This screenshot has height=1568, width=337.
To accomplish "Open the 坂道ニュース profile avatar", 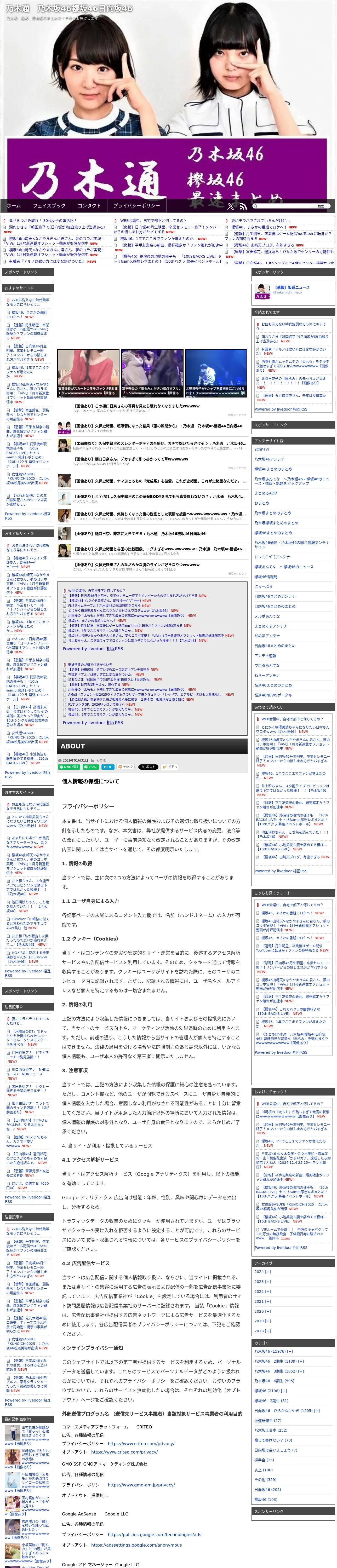I will [x=263, y=292].
